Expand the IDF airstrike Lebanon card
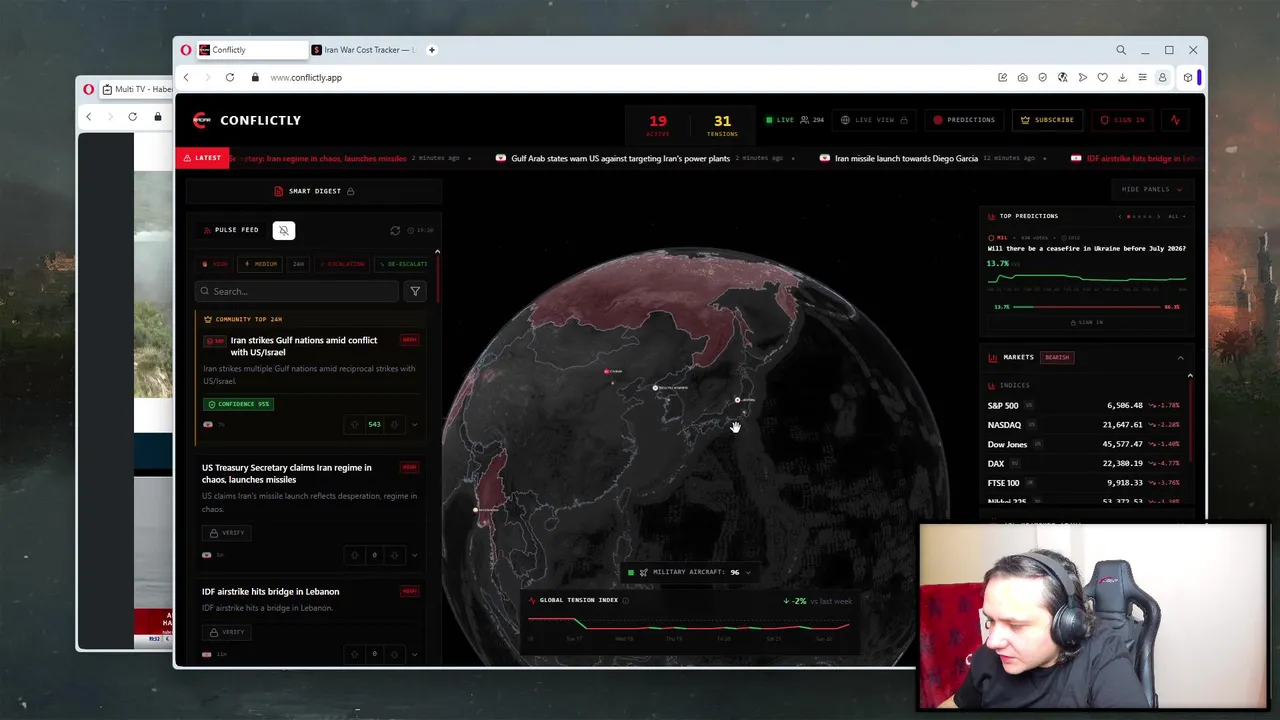The height and width of the screenshot is (720, 1280). [x=414, y=654]
